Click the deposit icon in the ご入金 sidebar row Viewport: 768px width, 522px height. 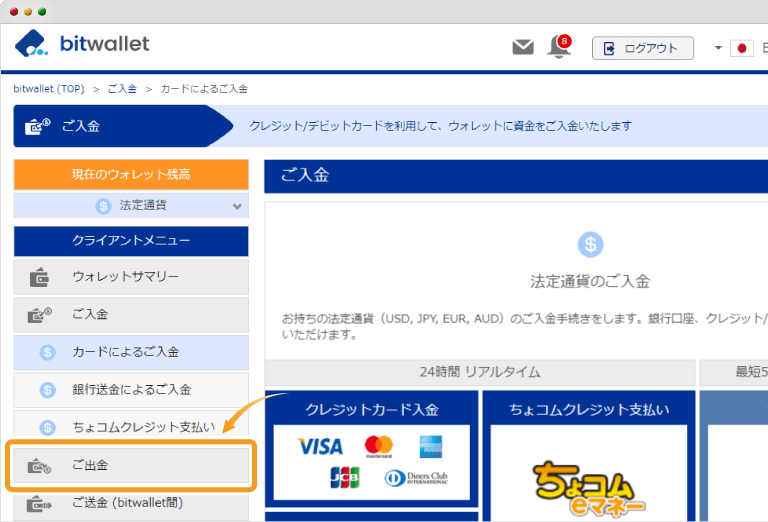[x=40, y=315]
